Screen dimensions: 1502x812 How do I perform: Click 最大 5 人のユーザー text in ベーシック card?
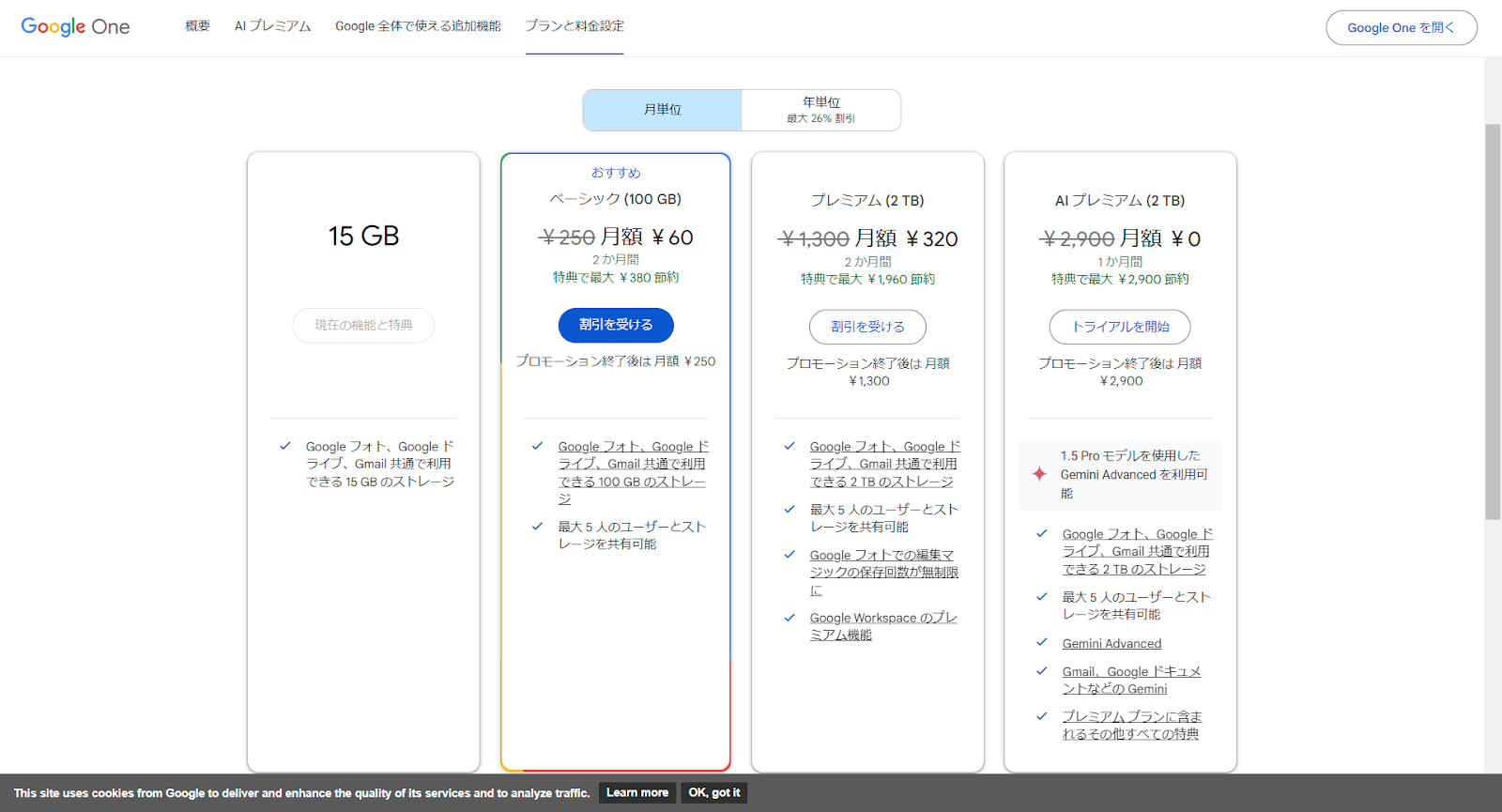coord(632,535)
